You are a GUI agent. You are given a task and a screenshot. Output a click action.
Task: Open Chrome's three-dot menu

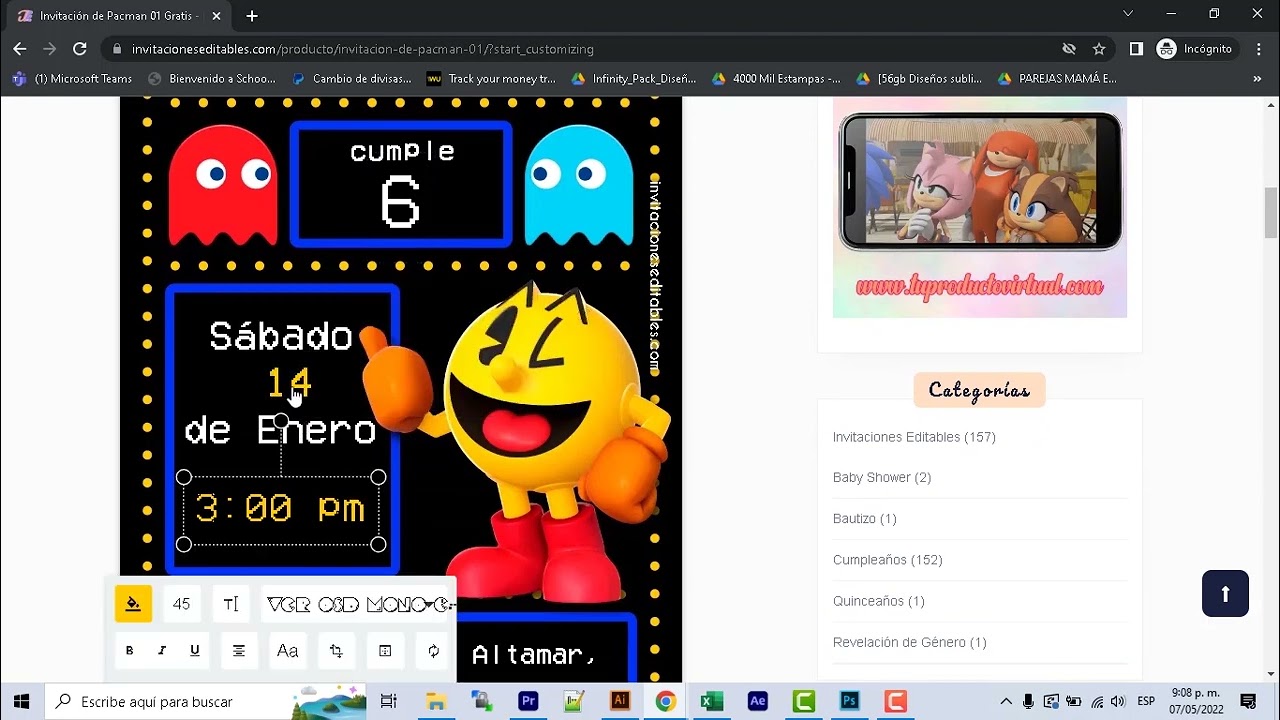click(1257, 48)
